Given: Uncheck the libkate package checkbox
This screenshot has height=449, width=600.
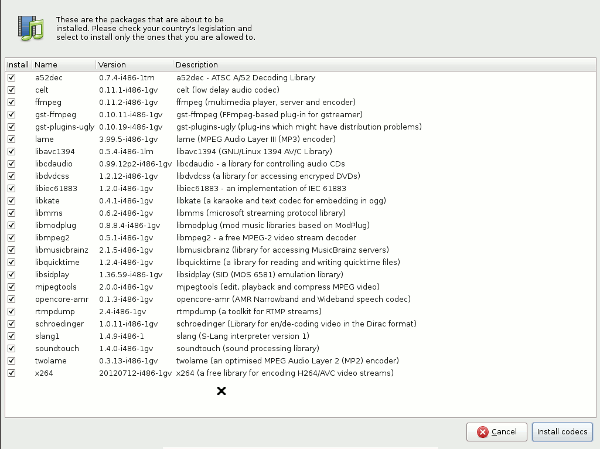Looking at the screenshot, I should (11, 201).
